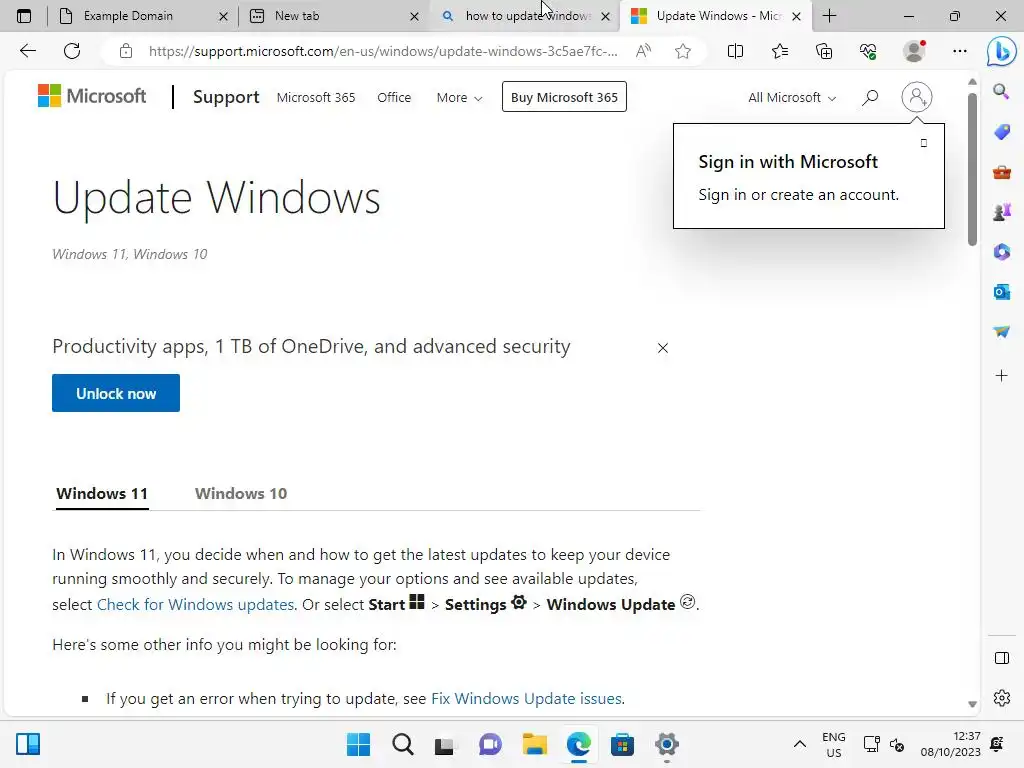Switch to how to update windows tab

[526, 16]
